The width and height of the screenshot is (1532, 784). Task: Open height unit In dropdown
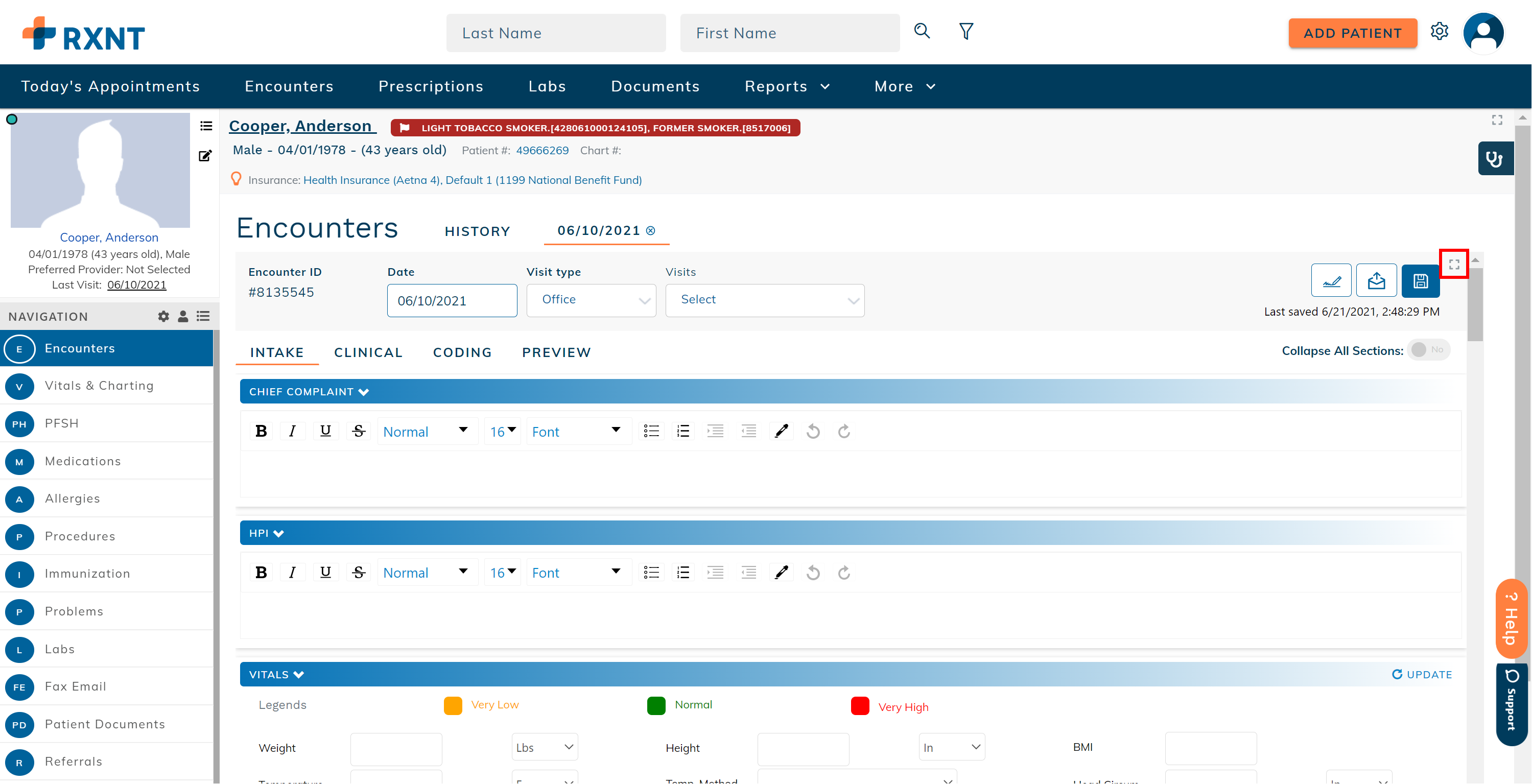coord(952,748)
